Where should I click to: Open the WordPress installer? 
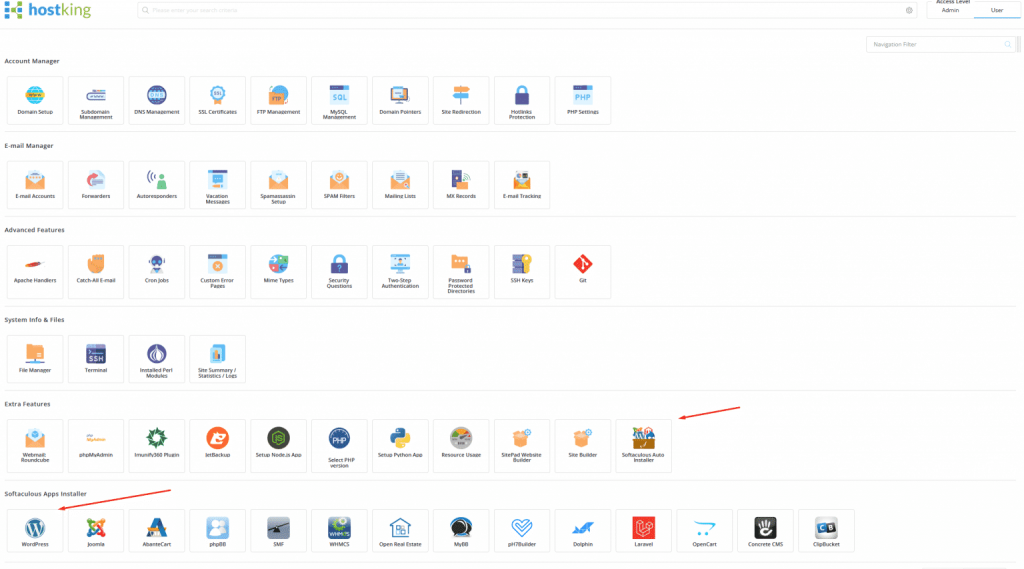tap(35, 532)
